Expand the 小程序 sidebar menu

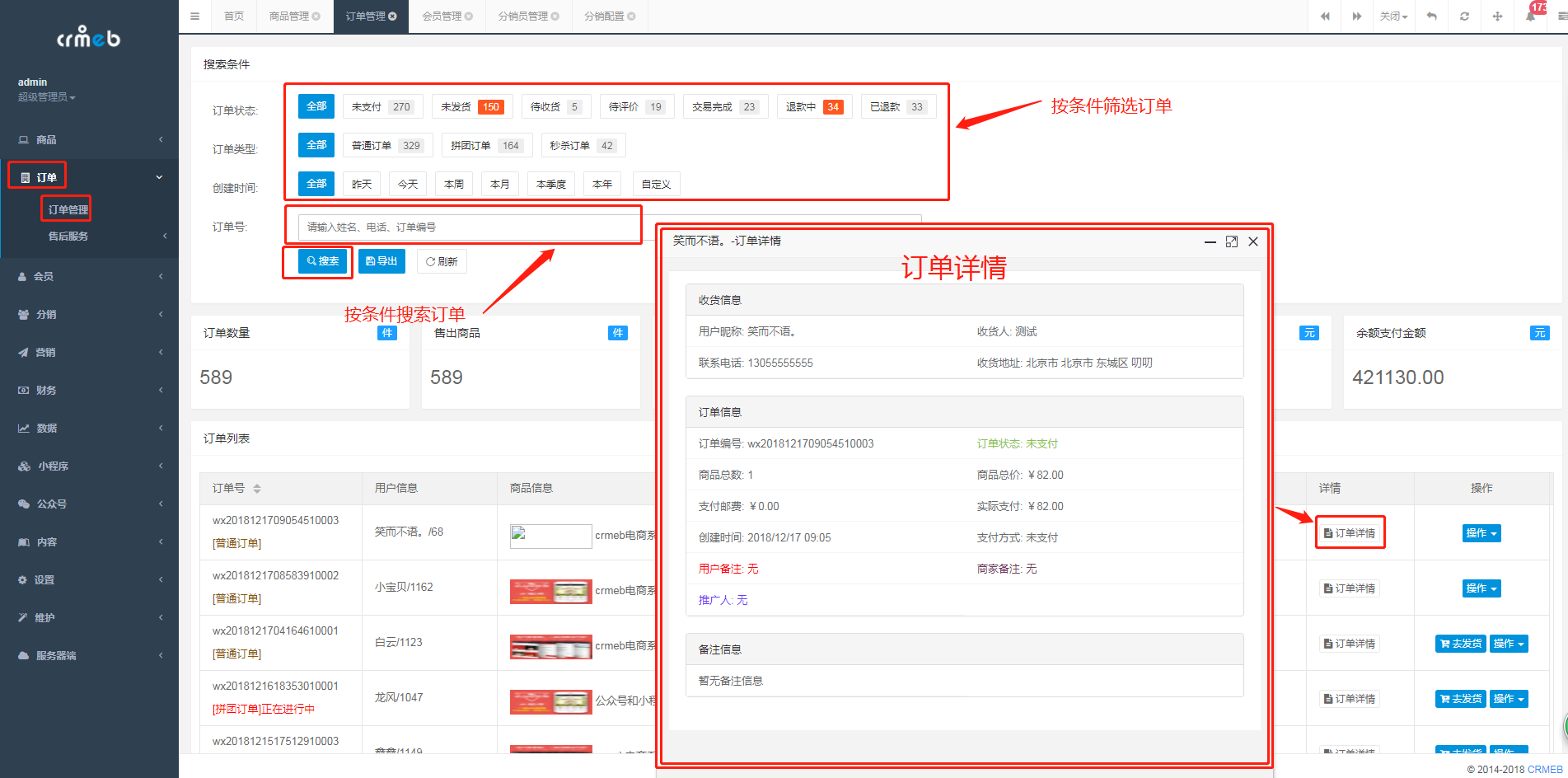[89, 466]
